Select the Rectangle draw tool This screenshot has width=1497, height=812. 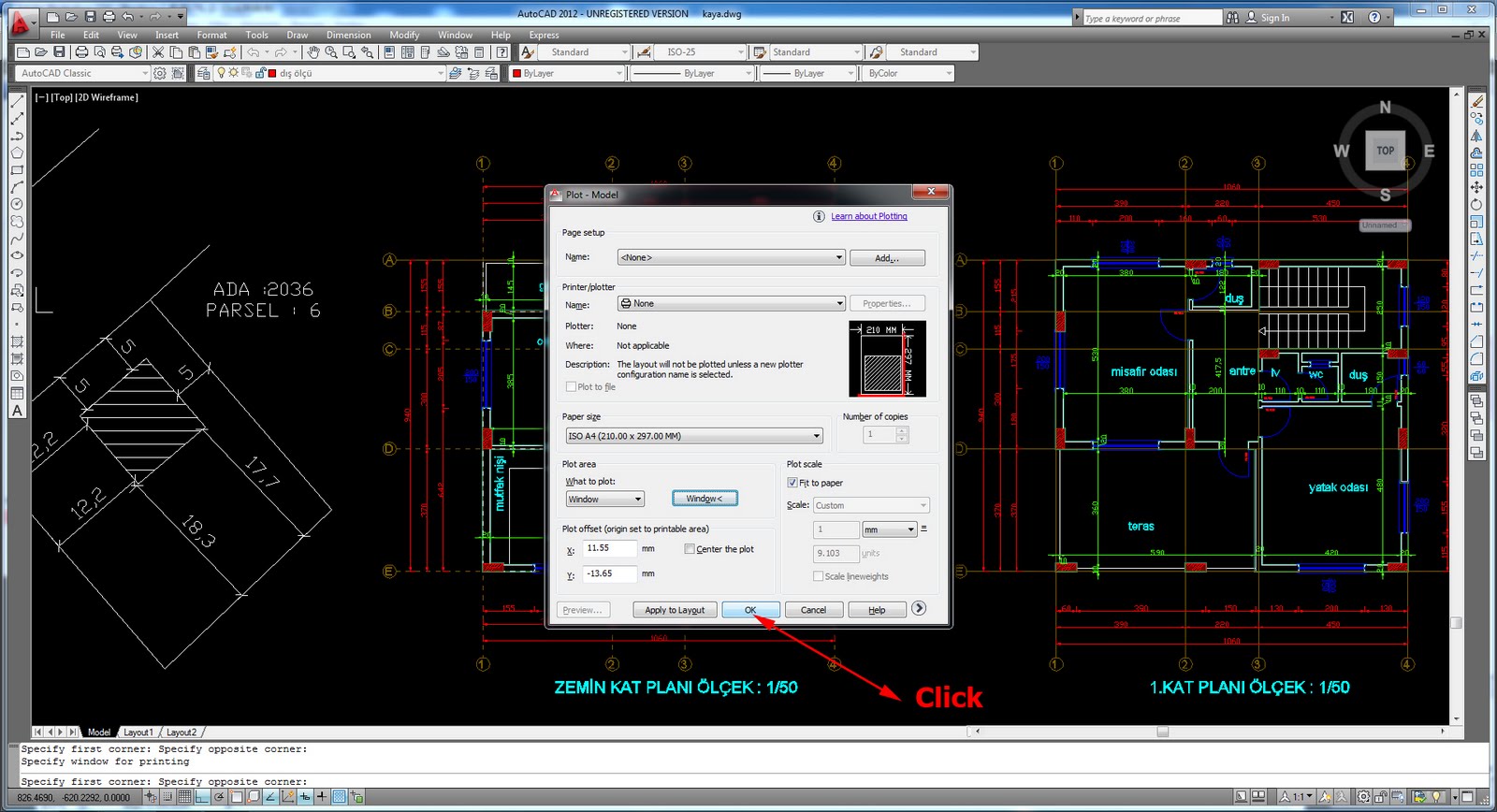click(17, 170)
